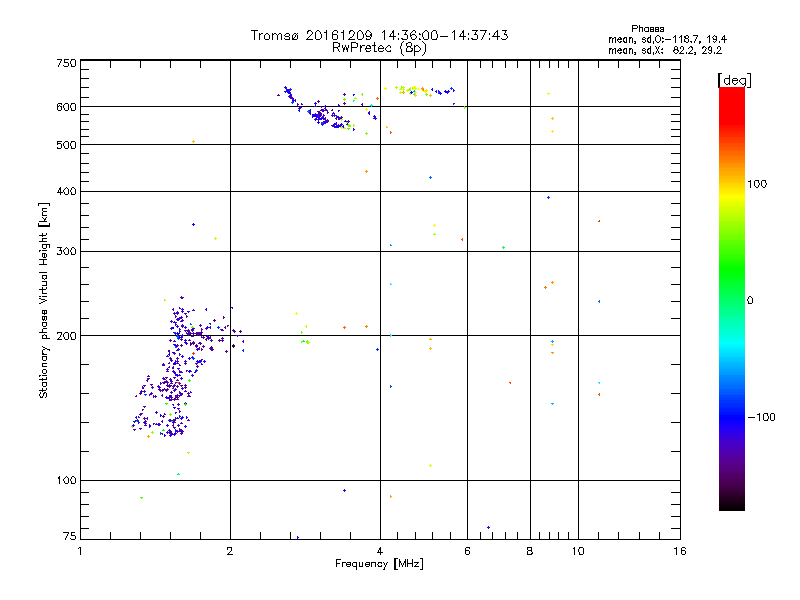Click the plot title 'Tromsø 20161209 14:36:00-14:37:43'
800x600 pixels.
[379, 35]
